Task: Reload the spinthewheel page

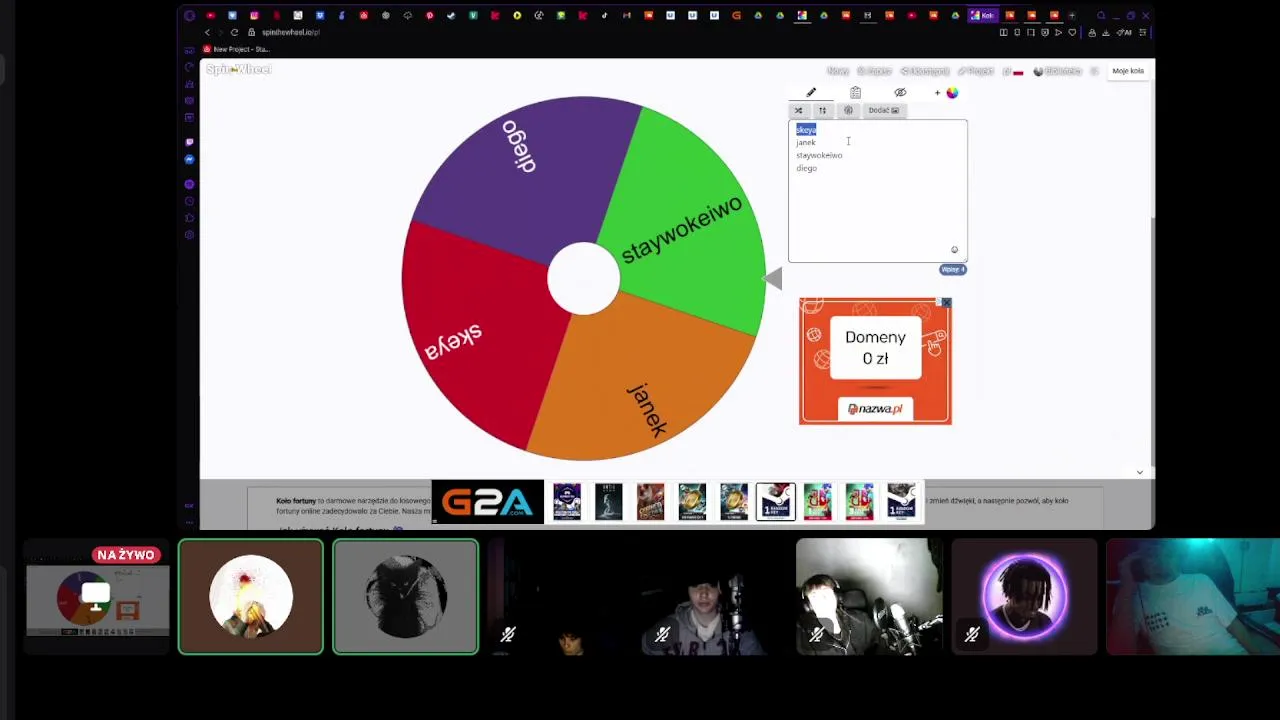Action: click(234, 32)
